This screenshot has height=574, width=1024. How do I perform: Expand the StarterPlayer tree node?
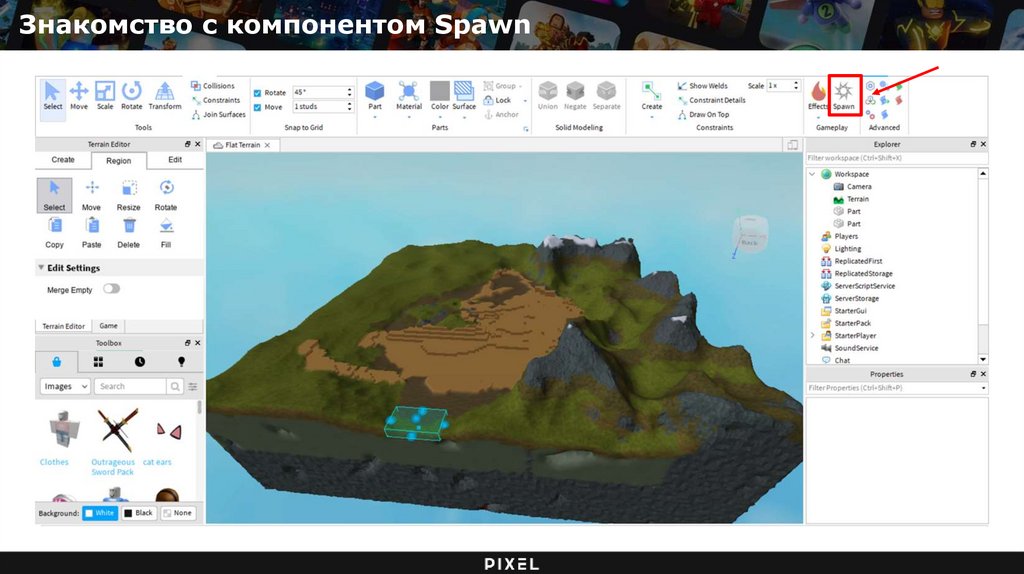click(x=812, y=336)
